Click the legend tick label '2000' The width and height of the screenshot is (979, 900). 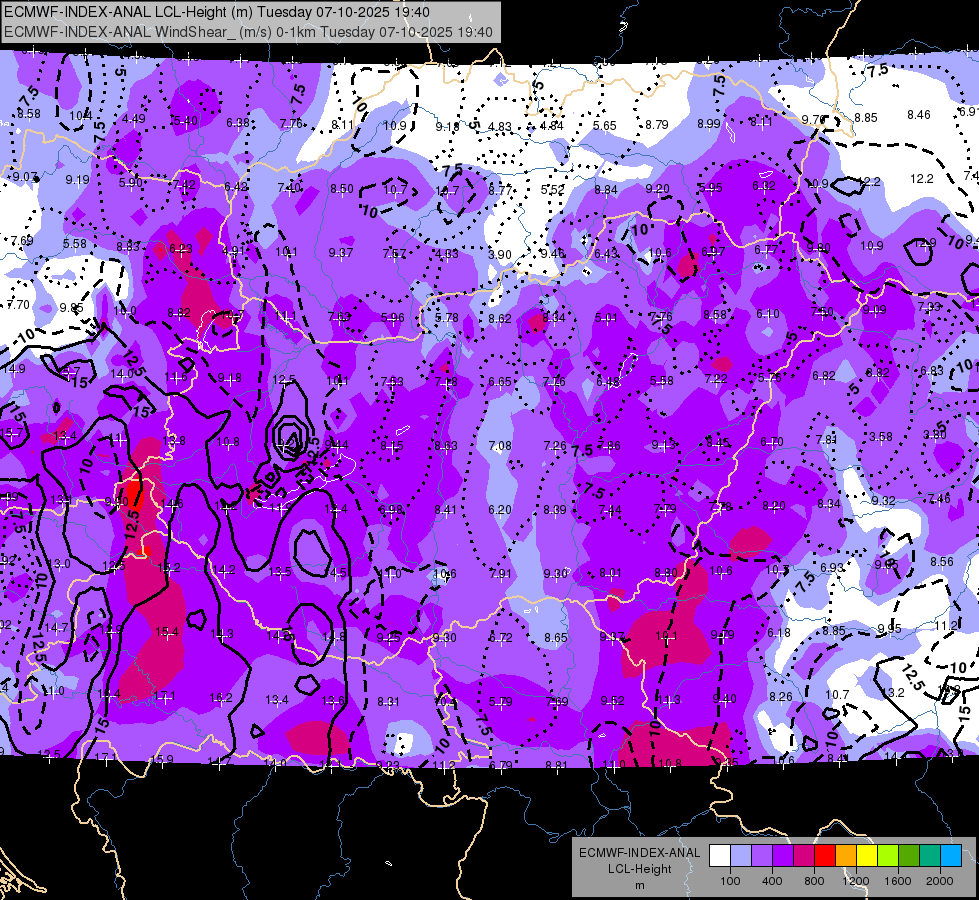940,881
